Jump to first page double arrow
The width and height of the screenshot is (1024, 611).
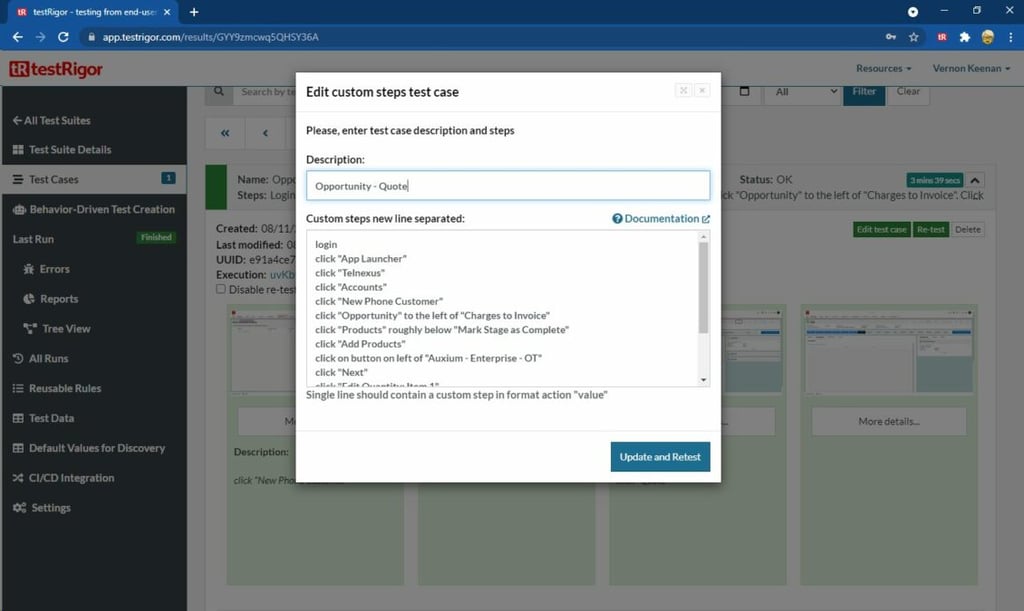tap(225, 133)
